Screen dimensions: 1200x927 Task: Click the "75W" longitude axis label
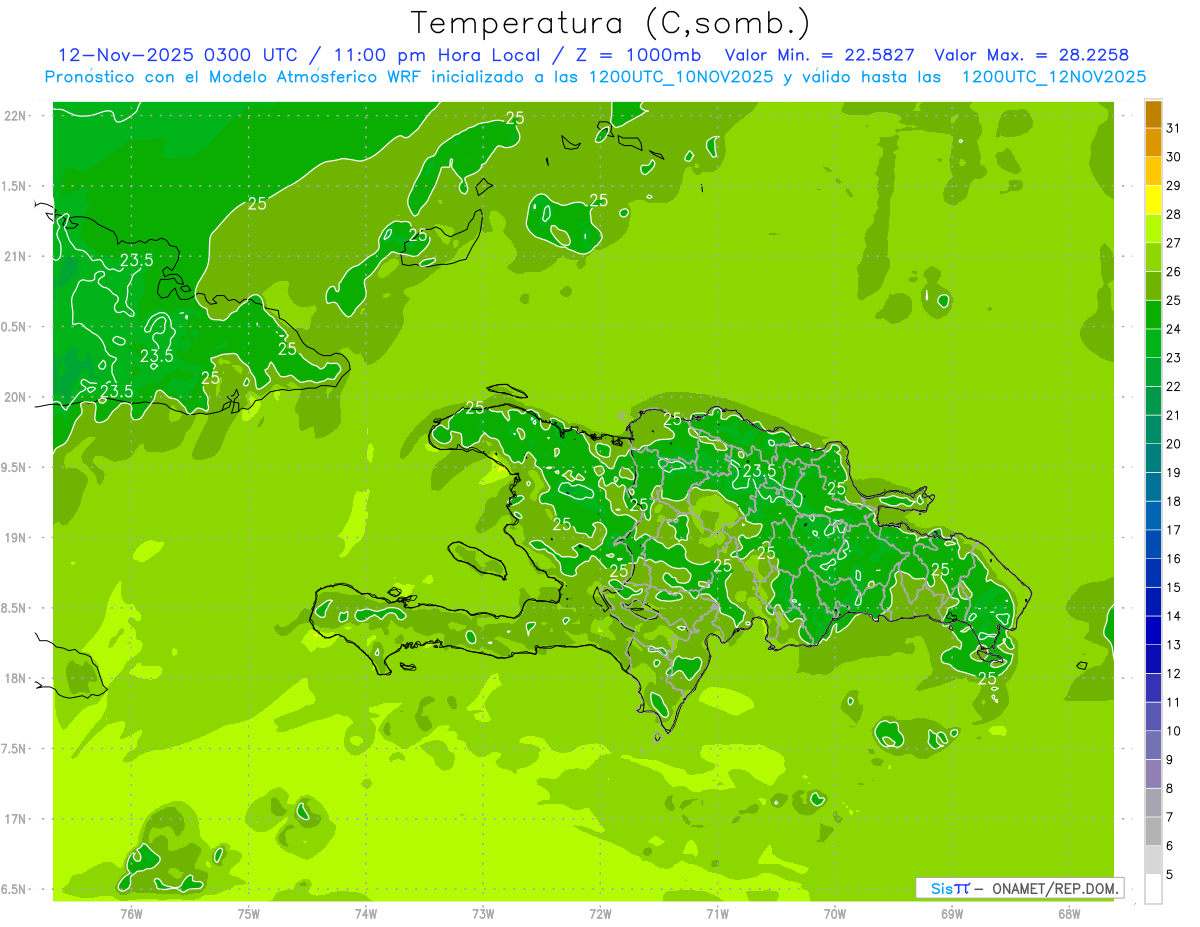[248, 913]
